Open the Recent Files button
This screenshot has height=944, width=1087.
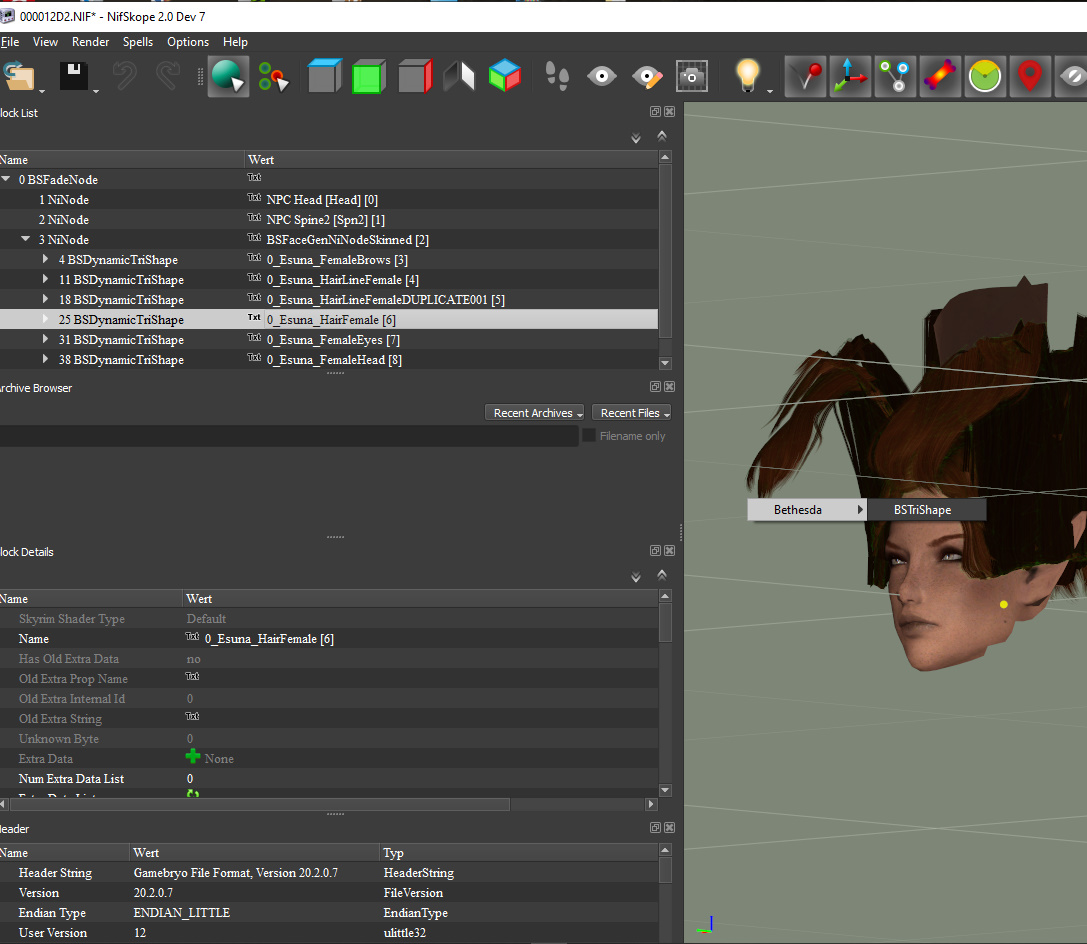630,413
